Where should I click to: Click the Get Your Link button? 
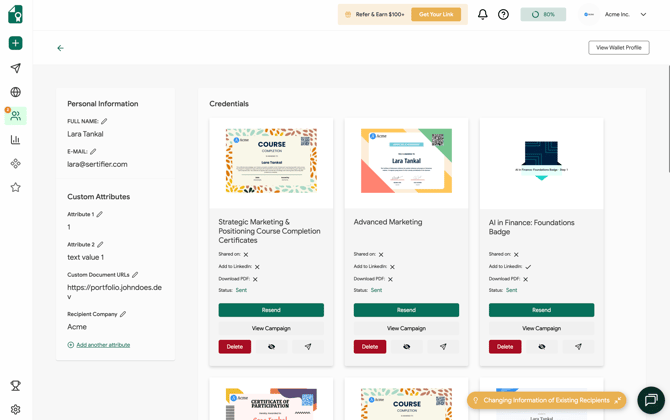click(436, 15)
